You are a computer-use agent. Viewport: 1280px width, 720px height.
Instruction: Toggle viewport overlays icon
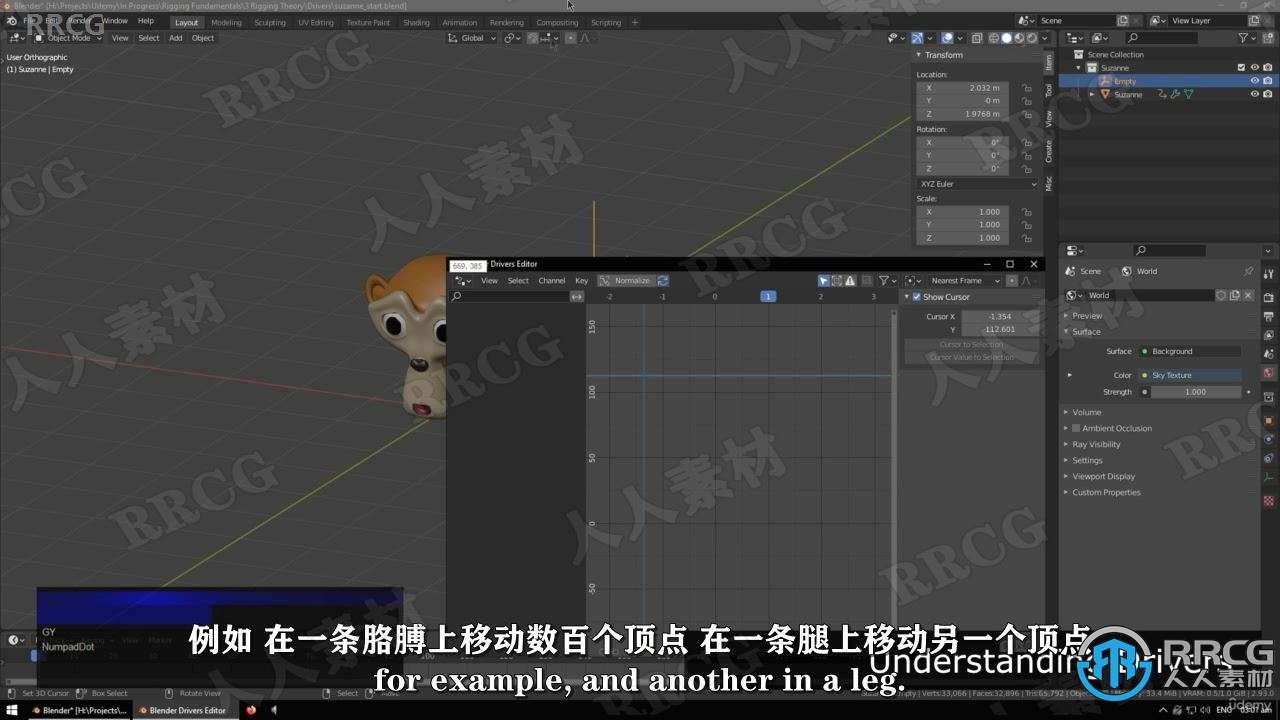point(947,38)
